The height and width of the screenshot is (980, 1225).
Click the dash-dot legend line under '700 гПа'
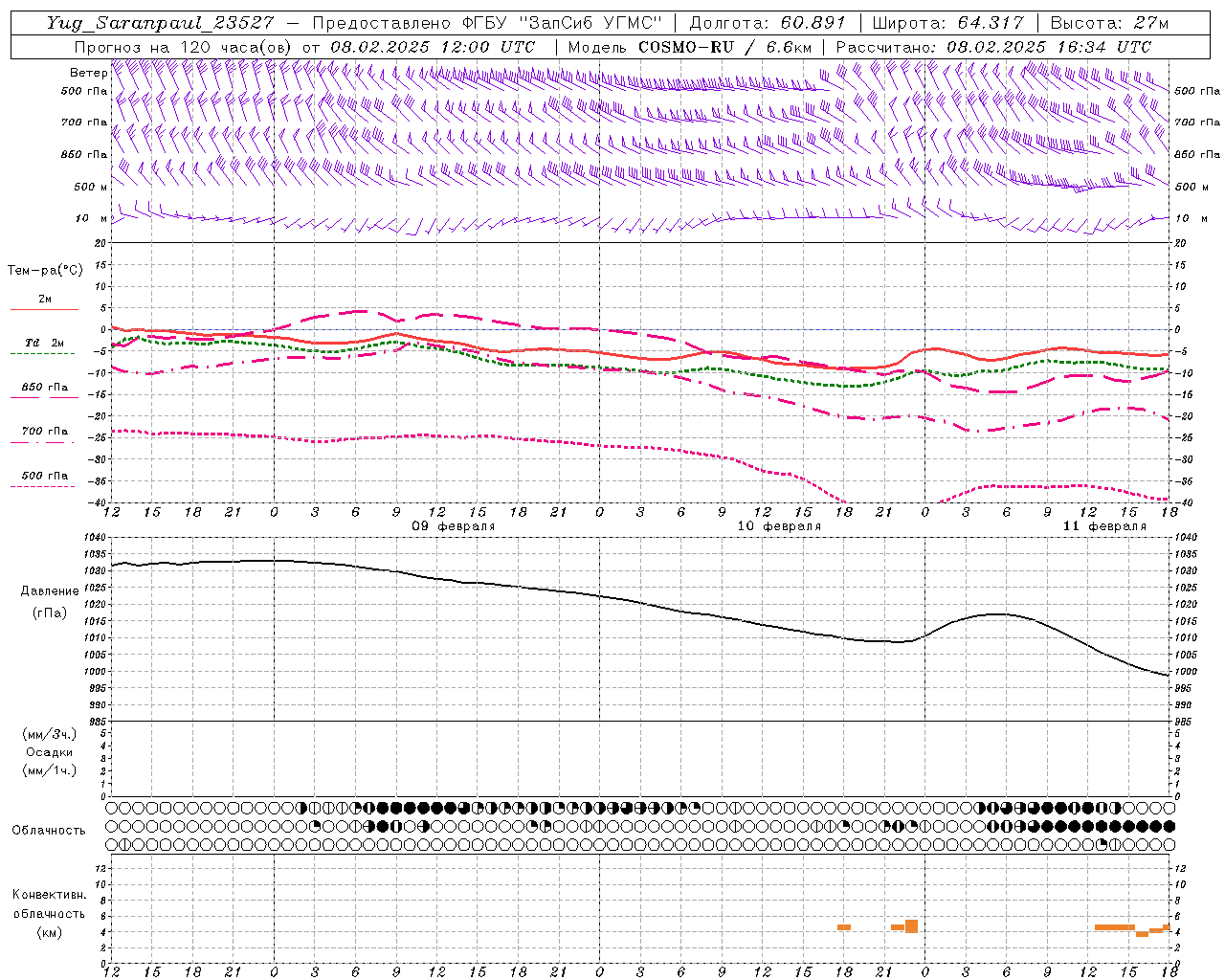(42, 442)
